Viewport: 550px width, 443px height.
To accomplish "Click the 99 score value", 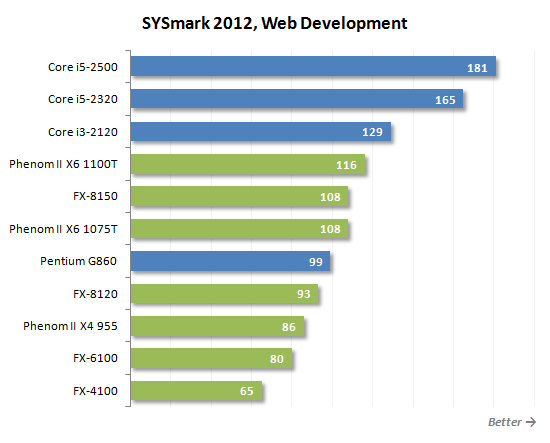I will [316, 262].
